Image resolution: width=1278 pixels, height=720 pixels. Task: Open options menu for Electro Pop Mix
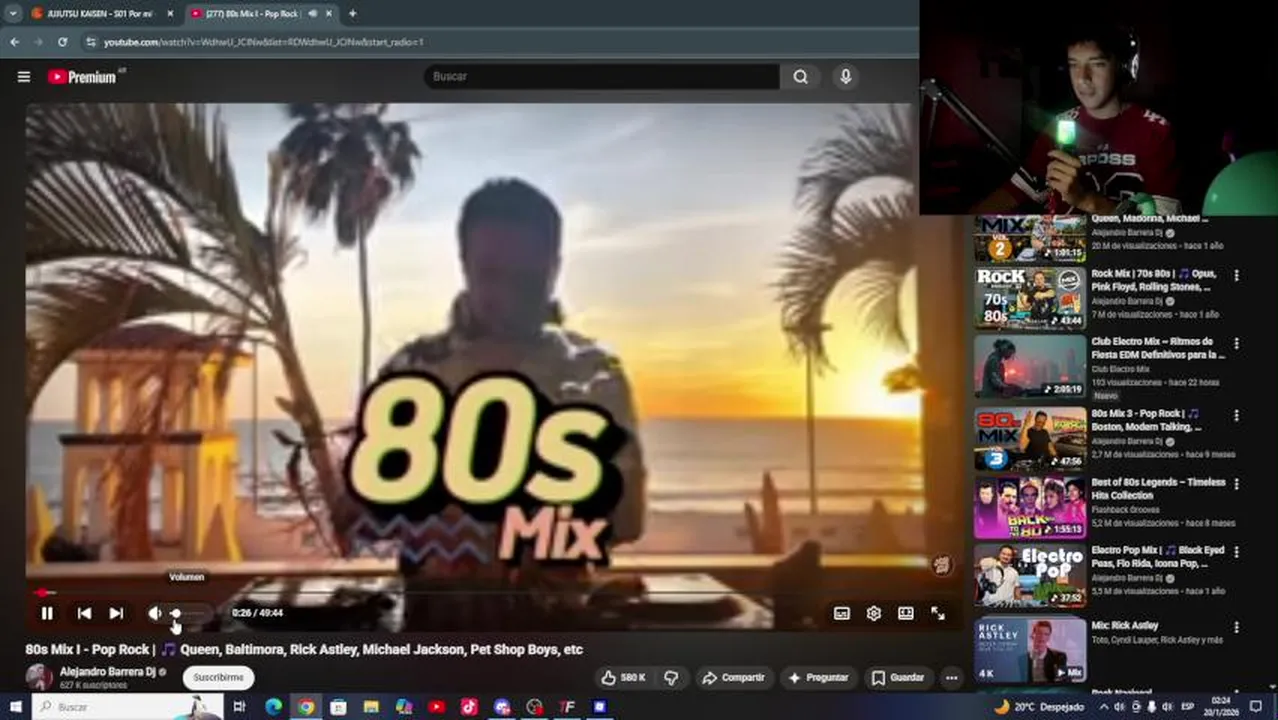(1236, 551)
